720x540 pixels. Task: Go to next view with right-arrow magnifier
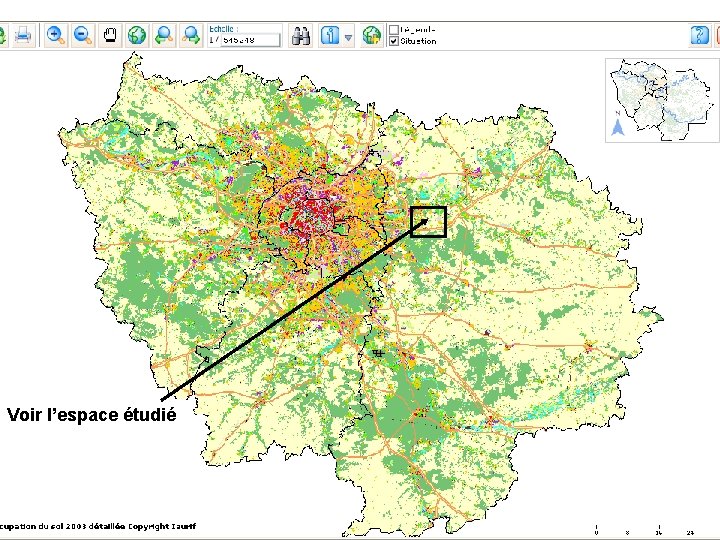(191, 35)
